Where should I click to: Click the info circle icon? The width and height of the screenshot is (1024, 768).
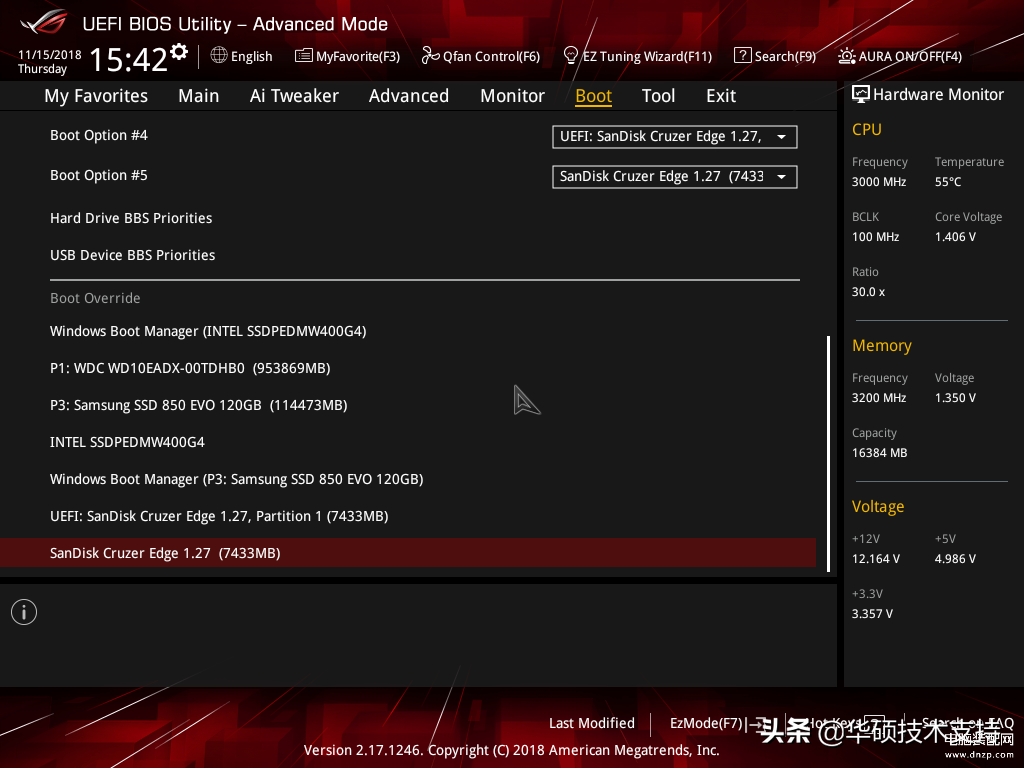click(x=24, y=612)
